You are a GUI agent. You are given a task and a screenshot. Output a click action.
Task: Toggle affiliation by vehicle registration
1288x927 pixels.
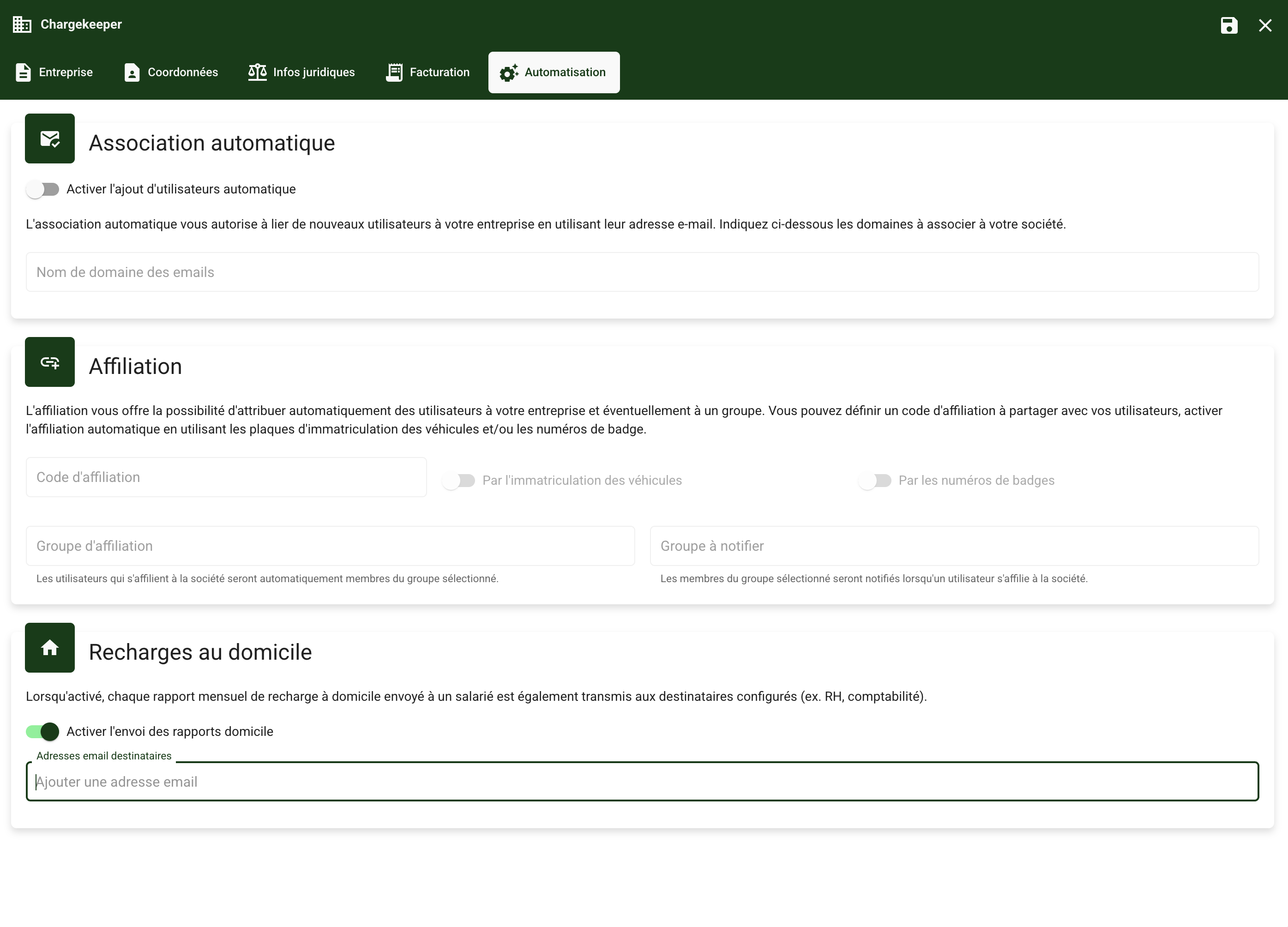(459, 481)
